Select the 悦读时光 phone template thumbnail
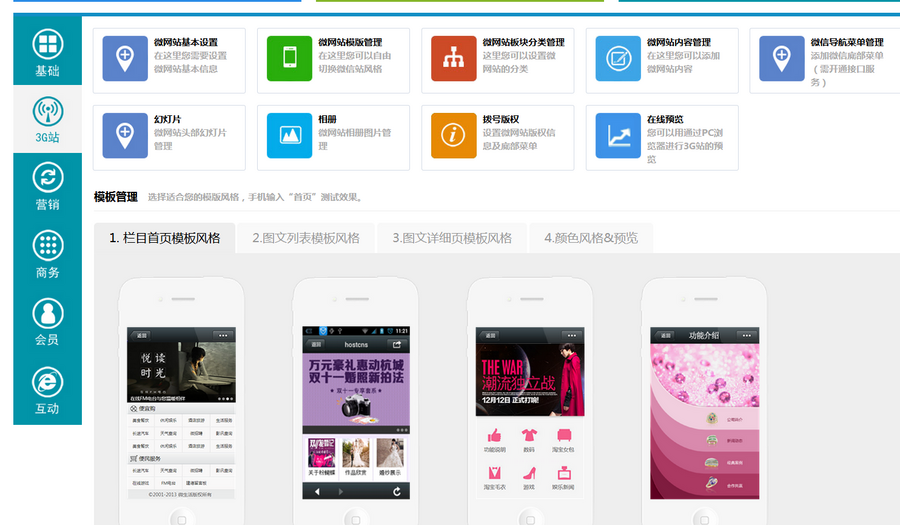Viewport: 900px width, 525px height. click(181, 413)
